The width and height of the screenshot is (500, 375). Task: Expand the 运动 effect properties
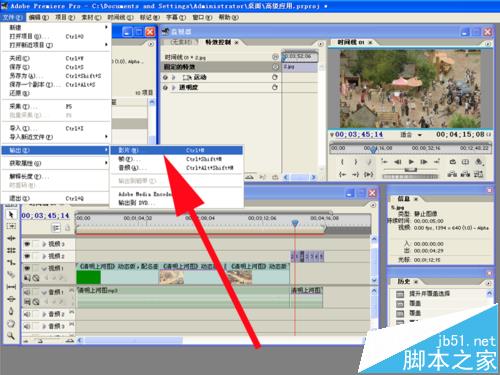173,77
